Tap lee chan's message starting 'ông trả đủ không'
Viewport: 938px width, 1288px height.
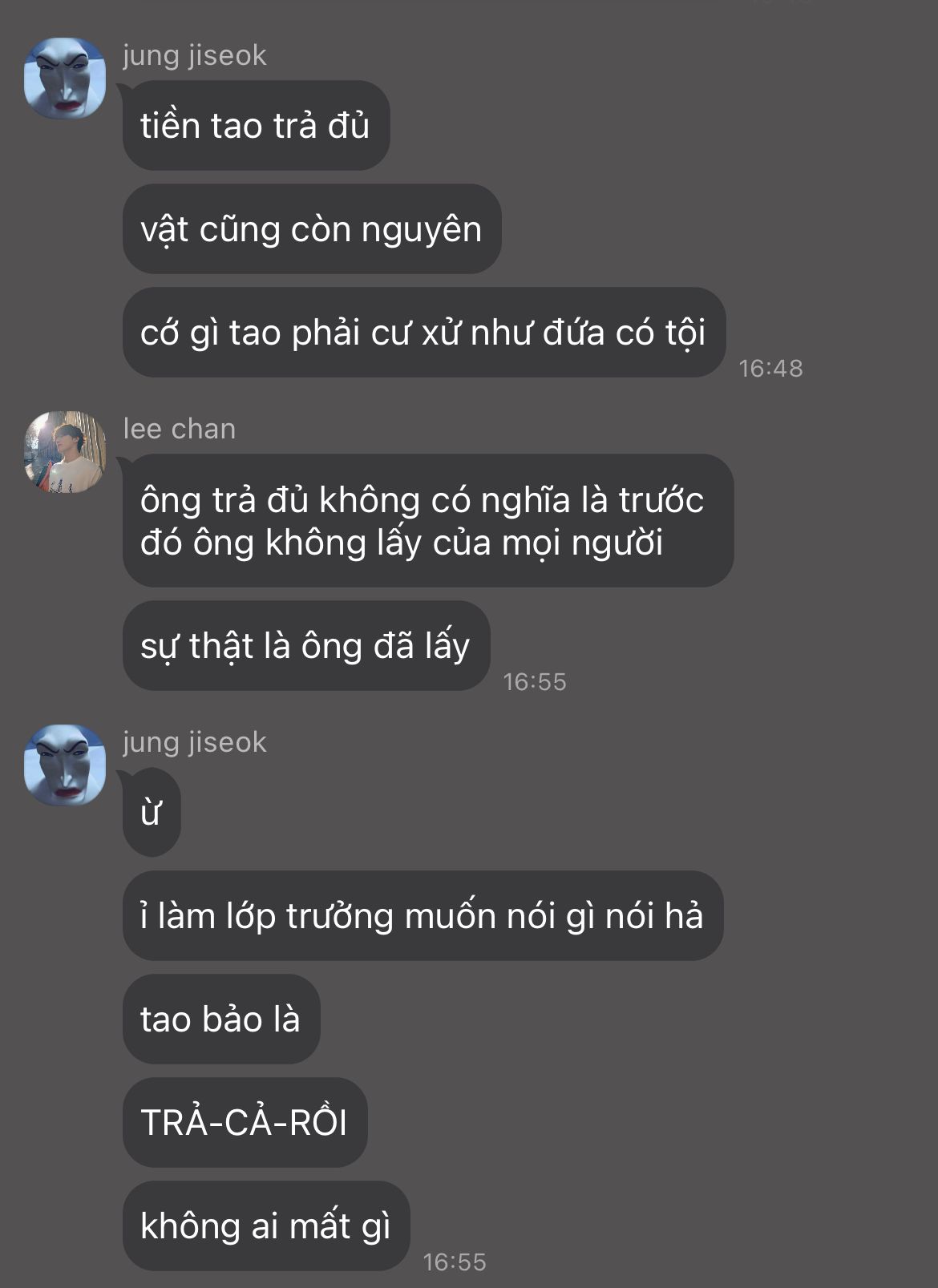click(x=427, y=520)
